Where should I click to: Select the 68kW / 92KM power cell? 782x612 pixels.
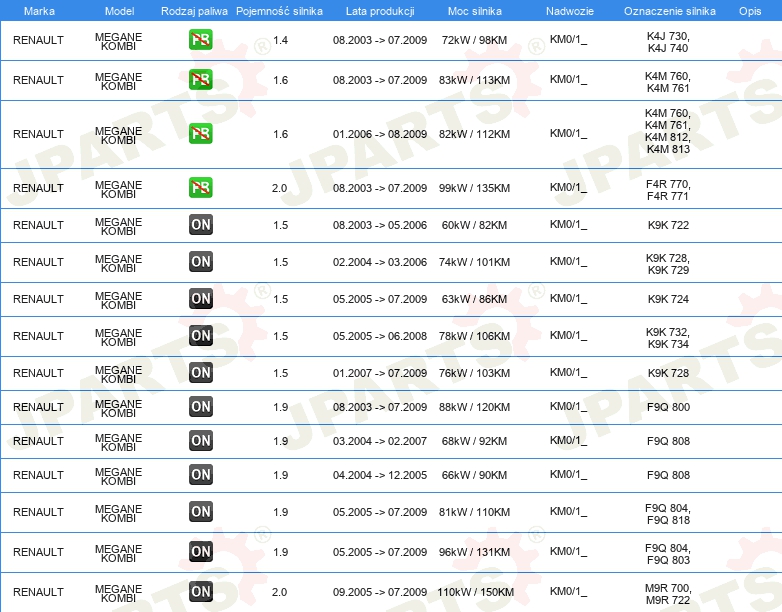pyautogui.click(x=474, y=441)
